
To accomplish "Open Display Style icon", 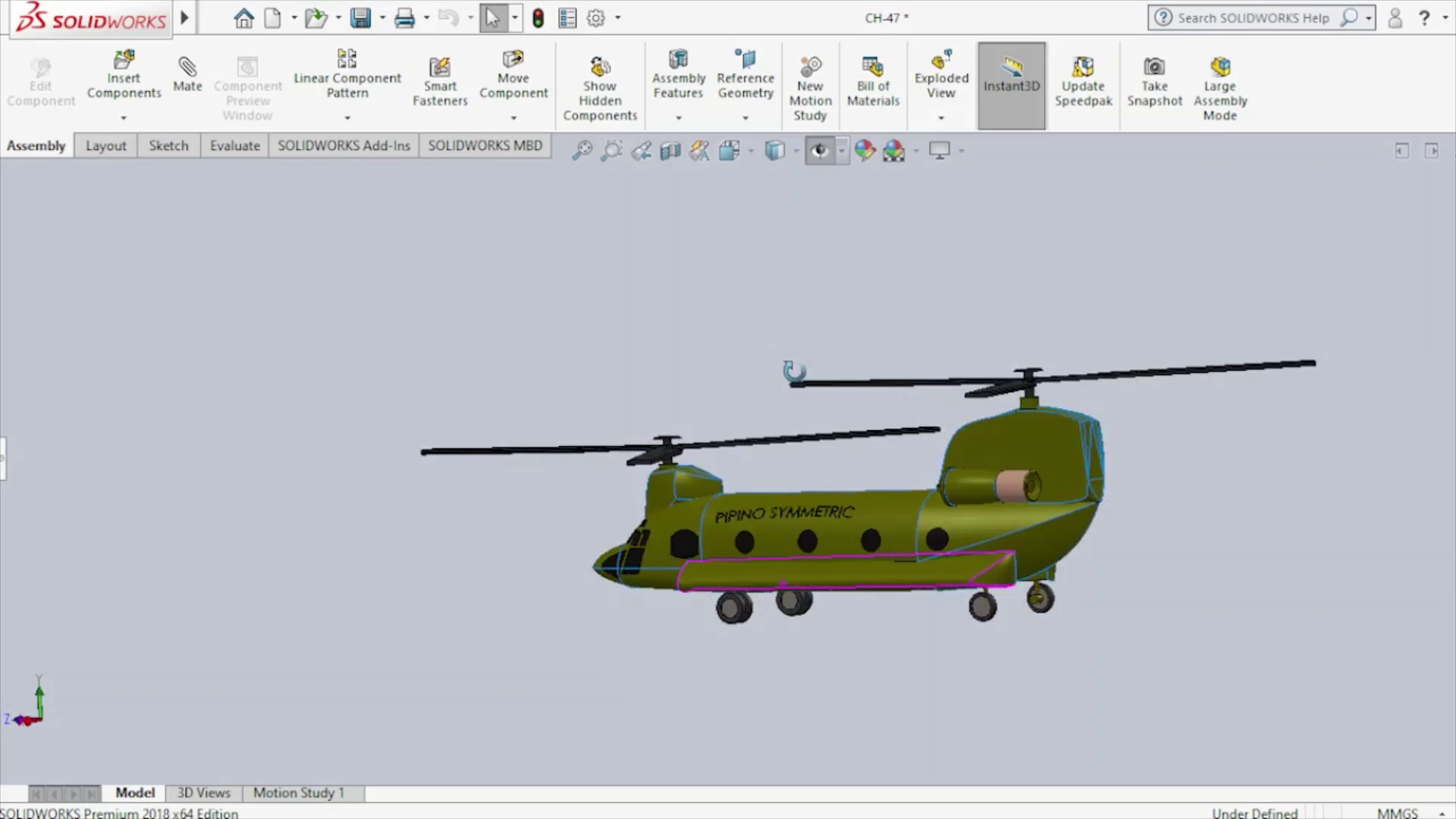I will click(x=774, y=150).
